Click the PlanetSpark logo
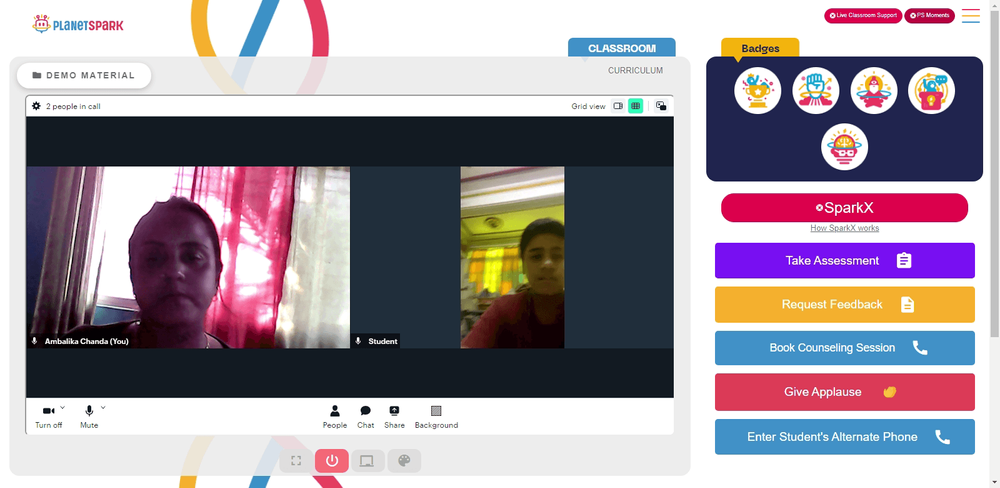This screenshot has width=1000, height=488. coord(78,24)
